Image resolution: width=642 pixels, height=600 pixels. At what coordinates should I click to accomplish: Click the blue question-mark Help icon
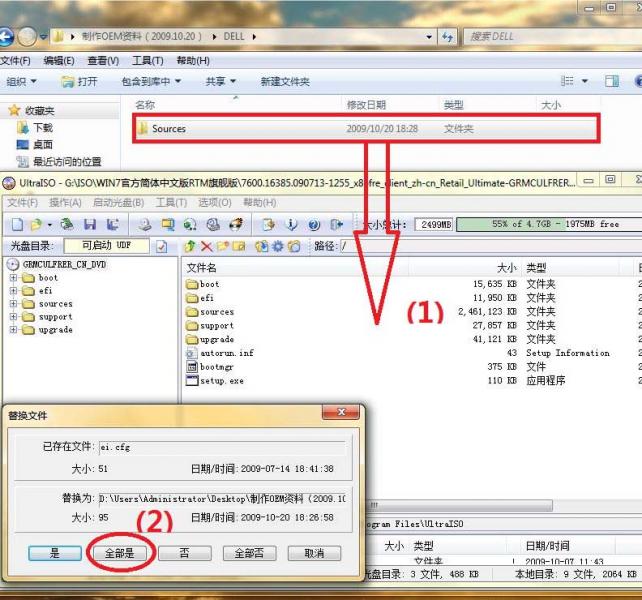[x=314, y=224]
